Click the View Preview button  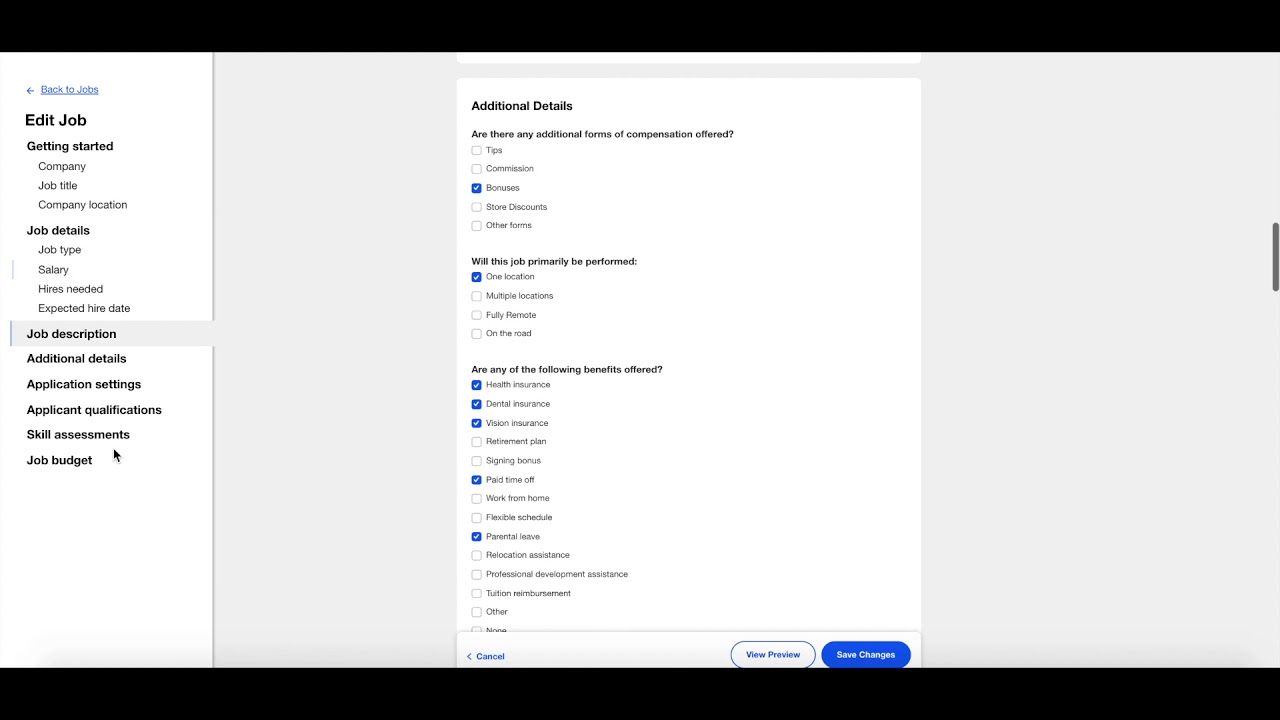773,655
